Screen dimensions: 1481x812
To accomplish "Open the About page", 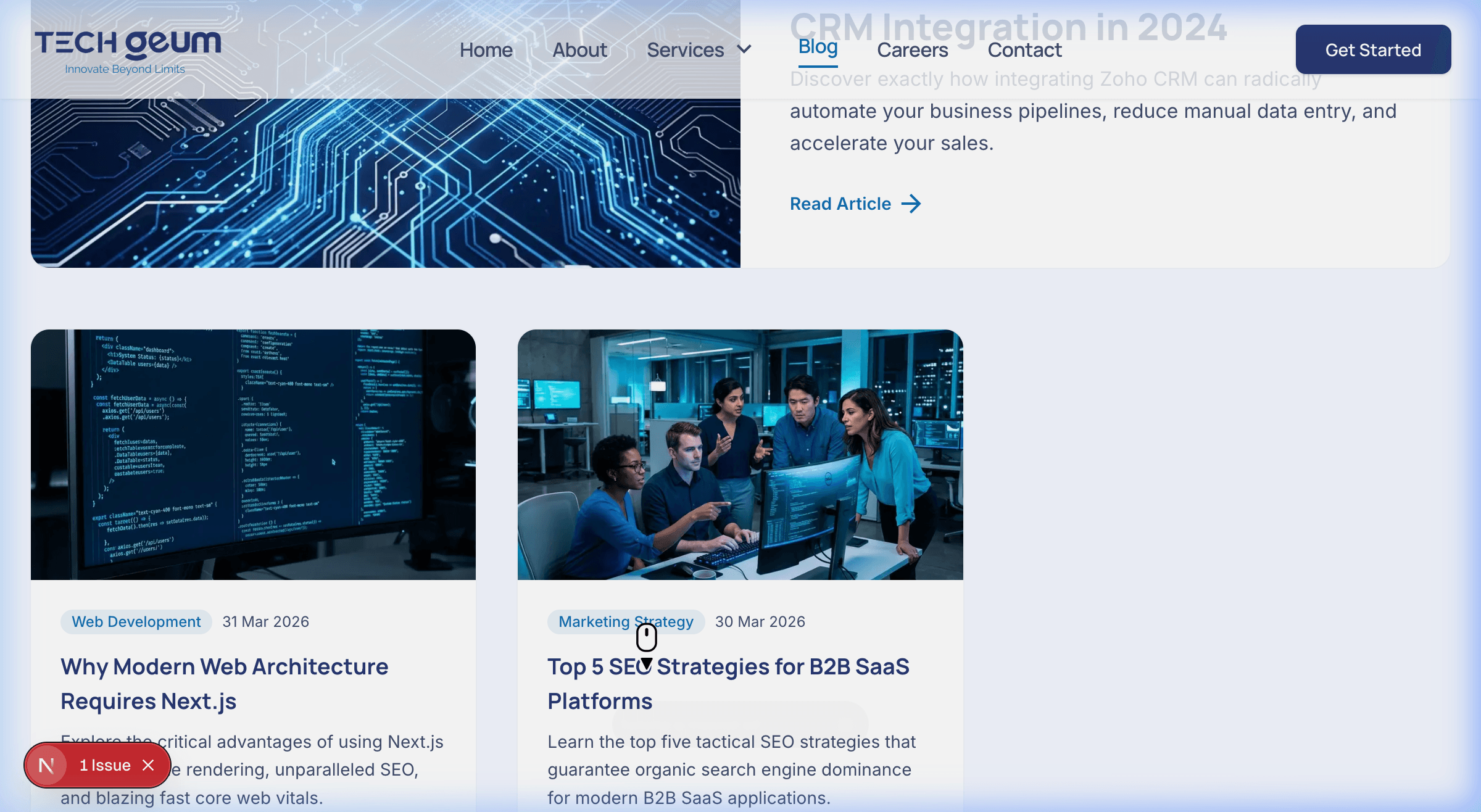I will (579, 49).
